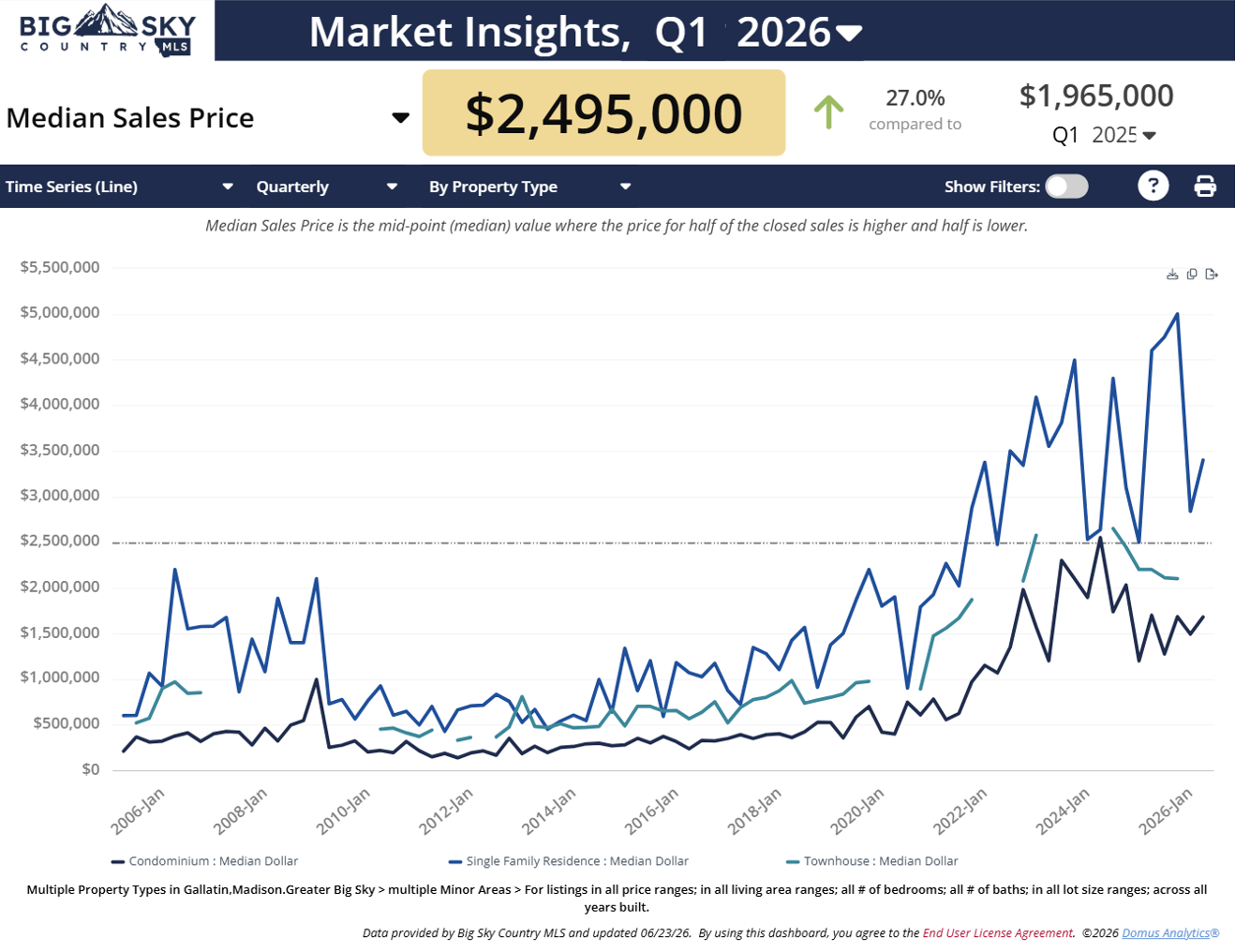
Task: Click the Market Insights, Q1 title text
Action: point(508,33)
